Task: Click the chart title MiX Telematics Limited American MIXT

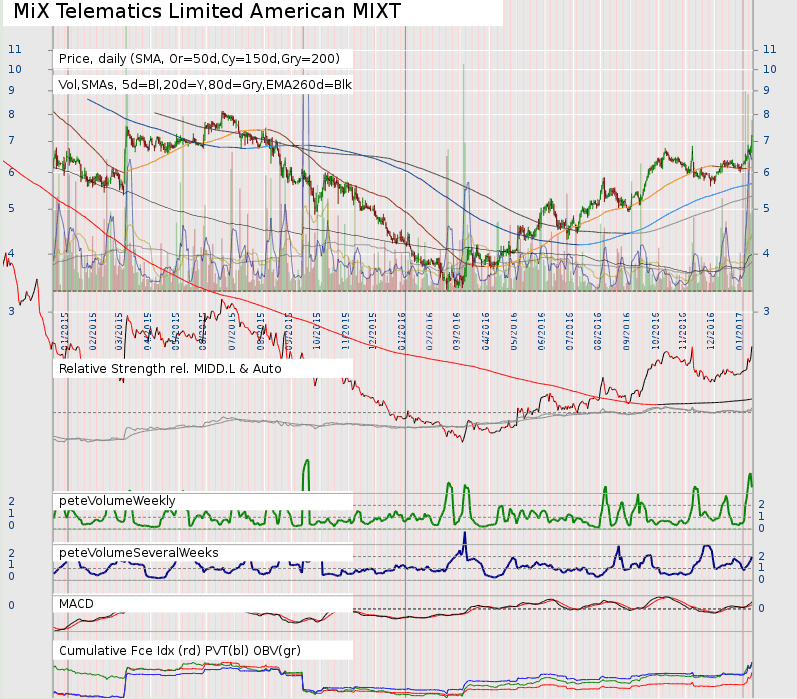Action: coord(207,11)
